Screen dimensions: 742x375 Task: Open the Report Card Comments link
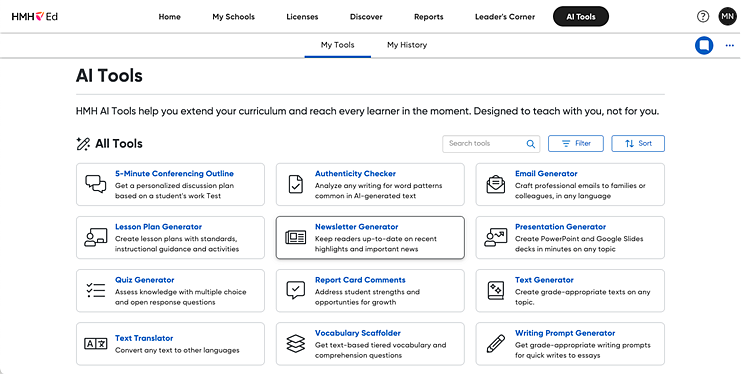point(360,280)
